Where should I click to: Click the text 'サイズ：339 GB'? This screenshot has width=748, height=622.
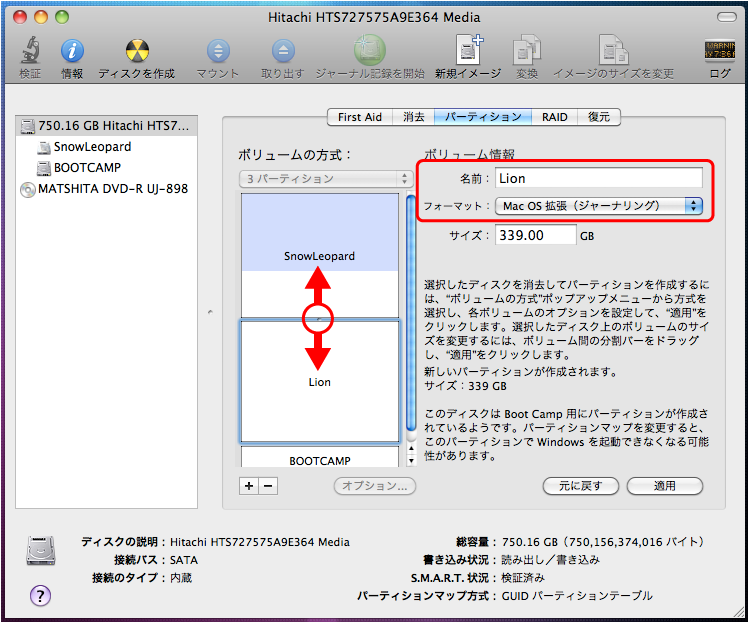click(466, 386)
